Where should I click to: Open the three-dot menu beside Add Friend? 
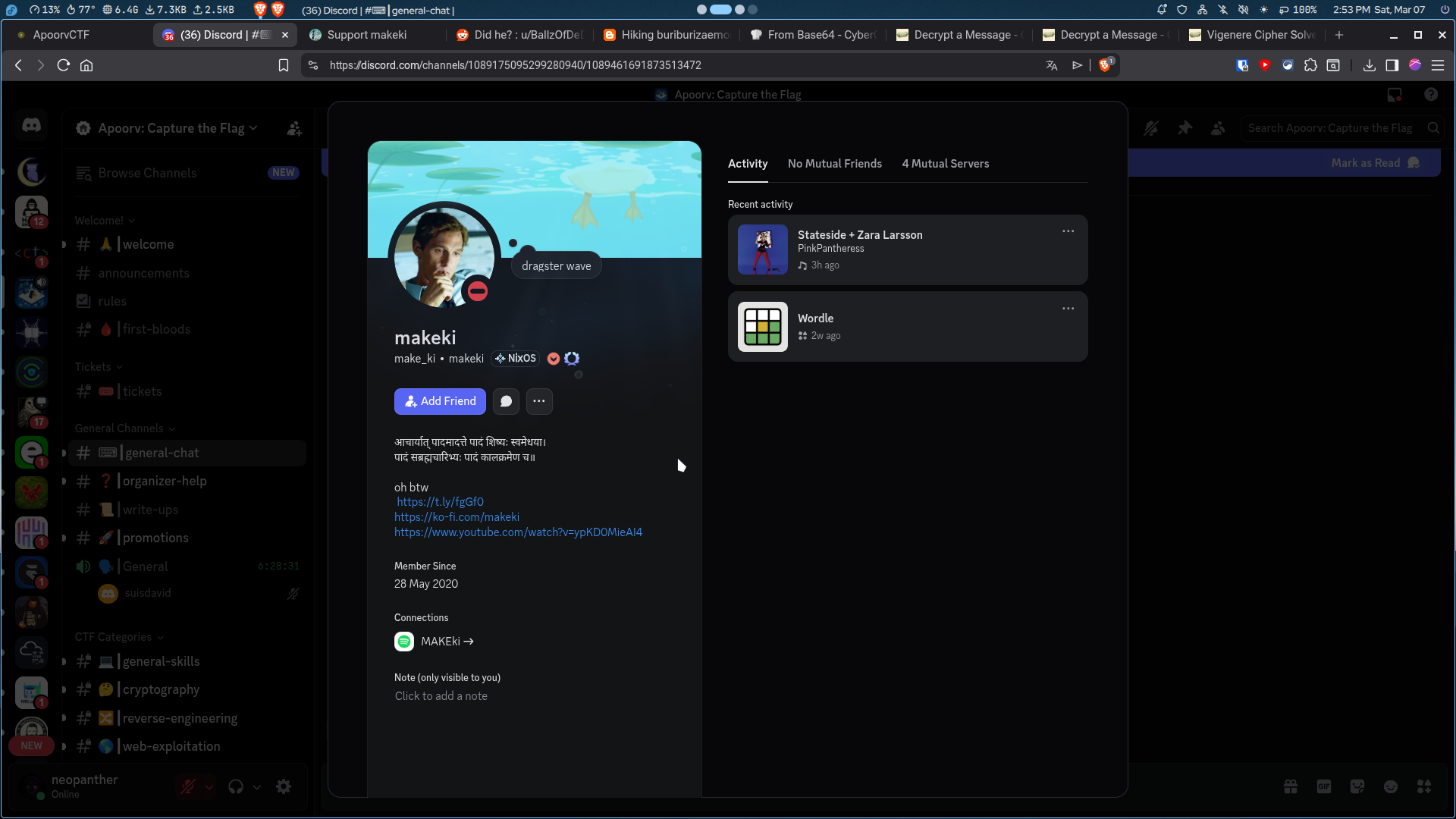click(538, 401)
